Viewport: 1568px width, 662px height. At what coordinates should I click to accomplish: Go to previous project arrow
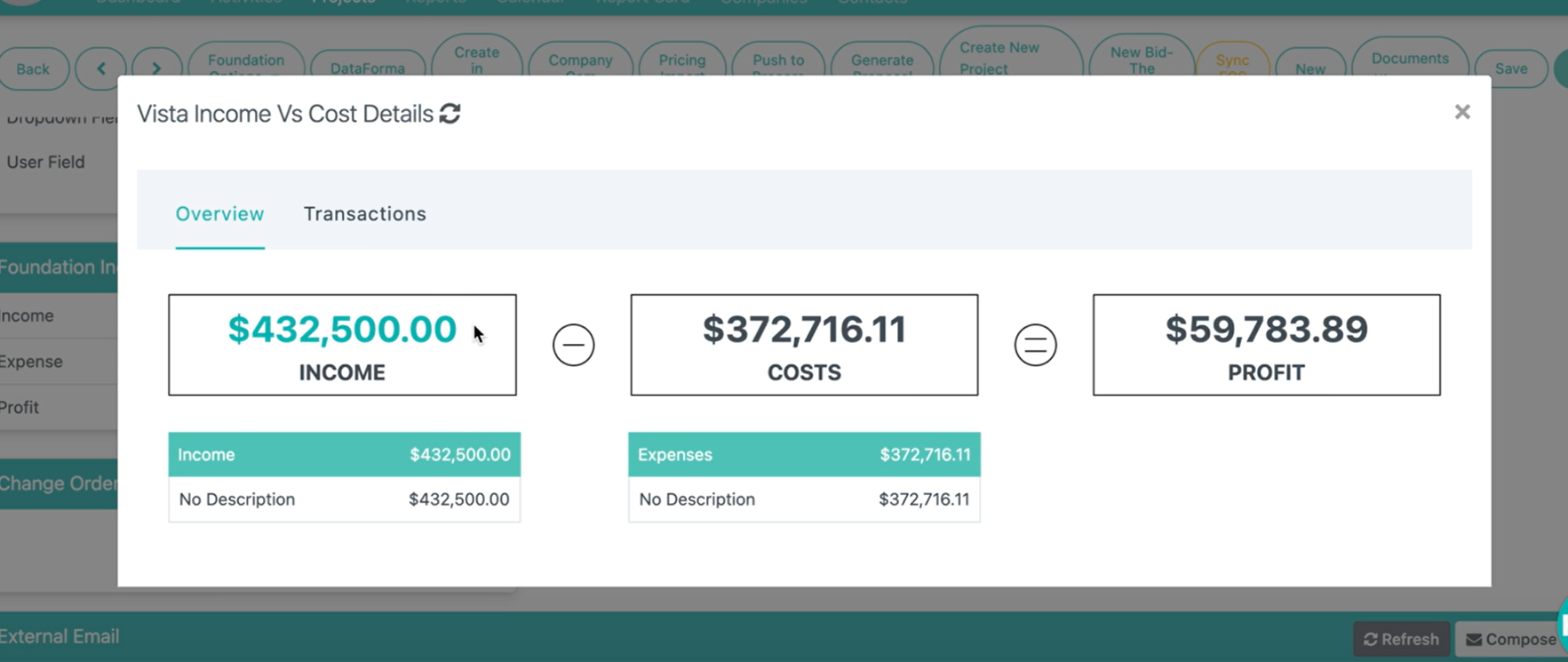(x=101, y=68)
